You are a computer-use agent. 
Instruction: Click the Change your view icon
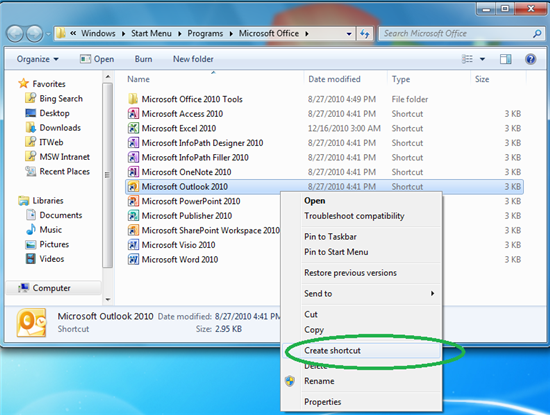point(467,59)
